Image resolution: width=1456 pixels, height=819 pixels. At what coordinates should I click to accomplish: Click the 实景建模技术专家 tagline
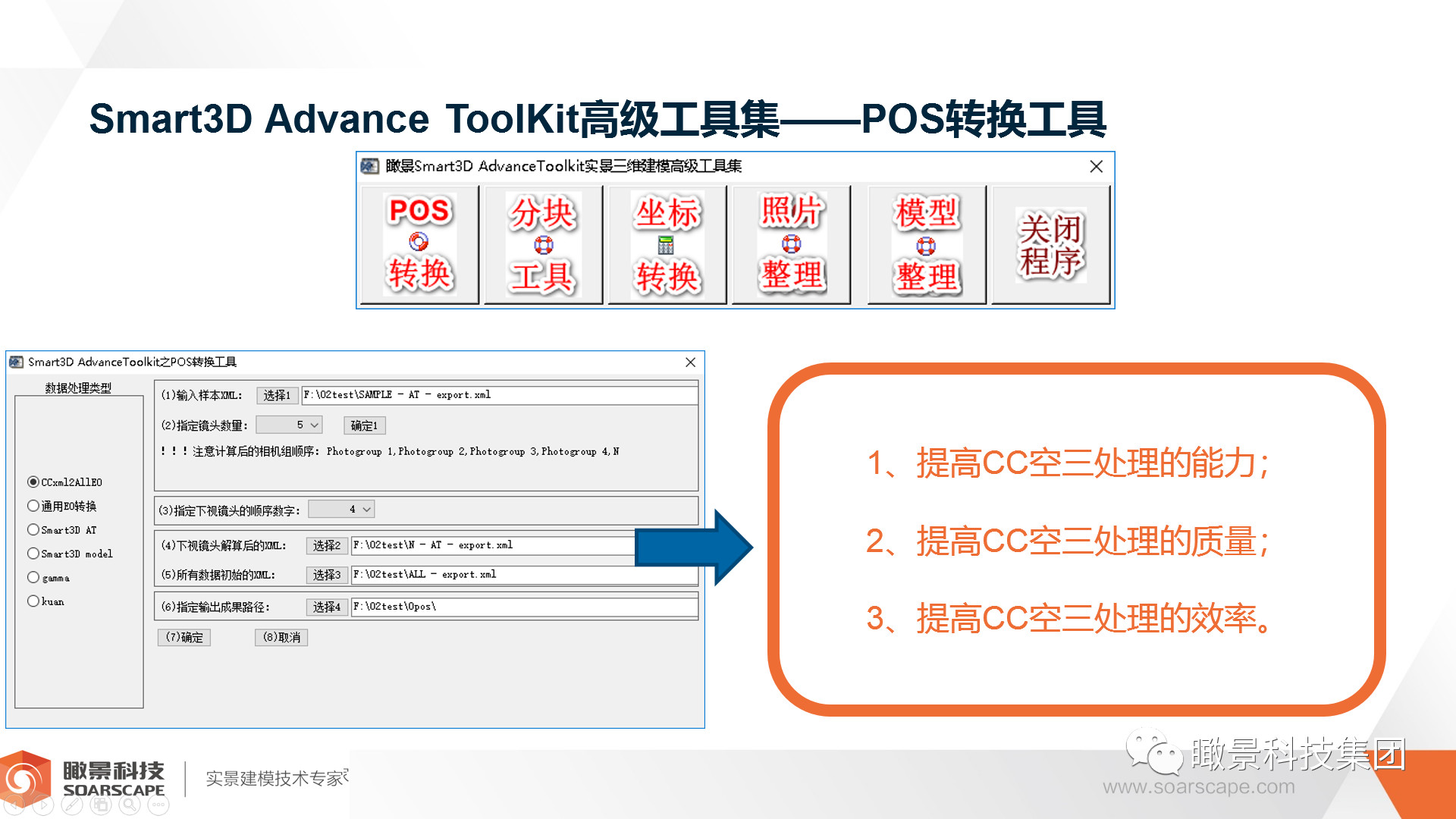pyautogui.click(x=276, y=778)
